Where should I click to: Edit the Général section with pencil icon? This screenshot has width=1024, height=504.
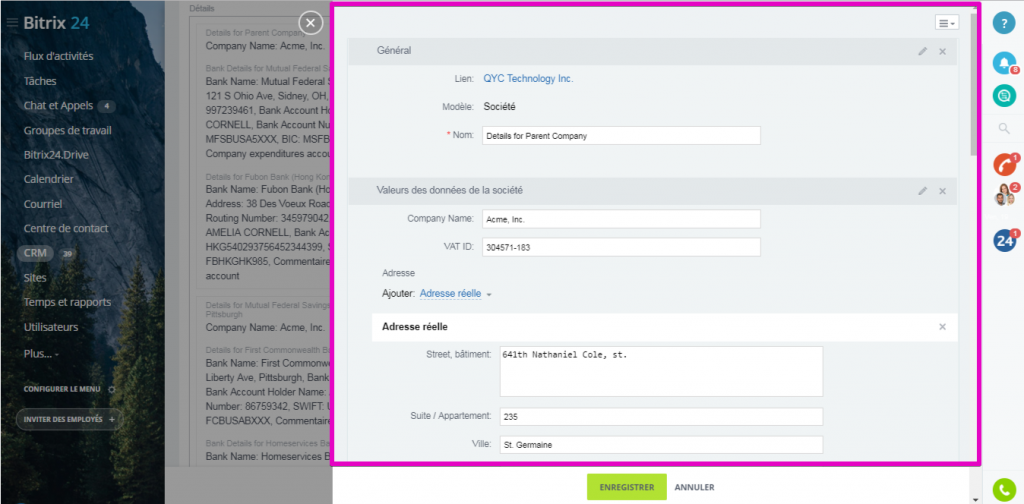point(922,51)
